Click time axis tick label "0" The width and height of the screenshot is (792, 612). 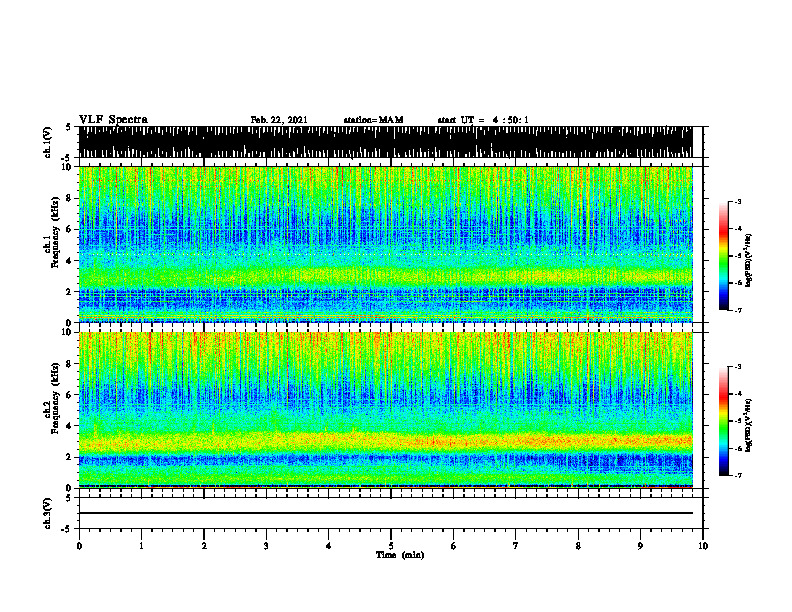(79, 546)
